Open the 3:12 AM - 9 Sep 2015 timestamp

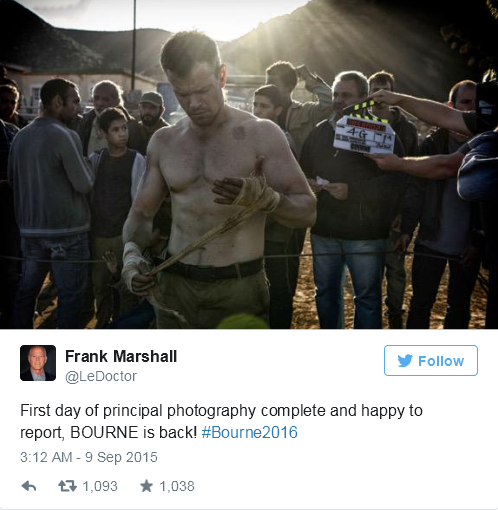(89, 457)
